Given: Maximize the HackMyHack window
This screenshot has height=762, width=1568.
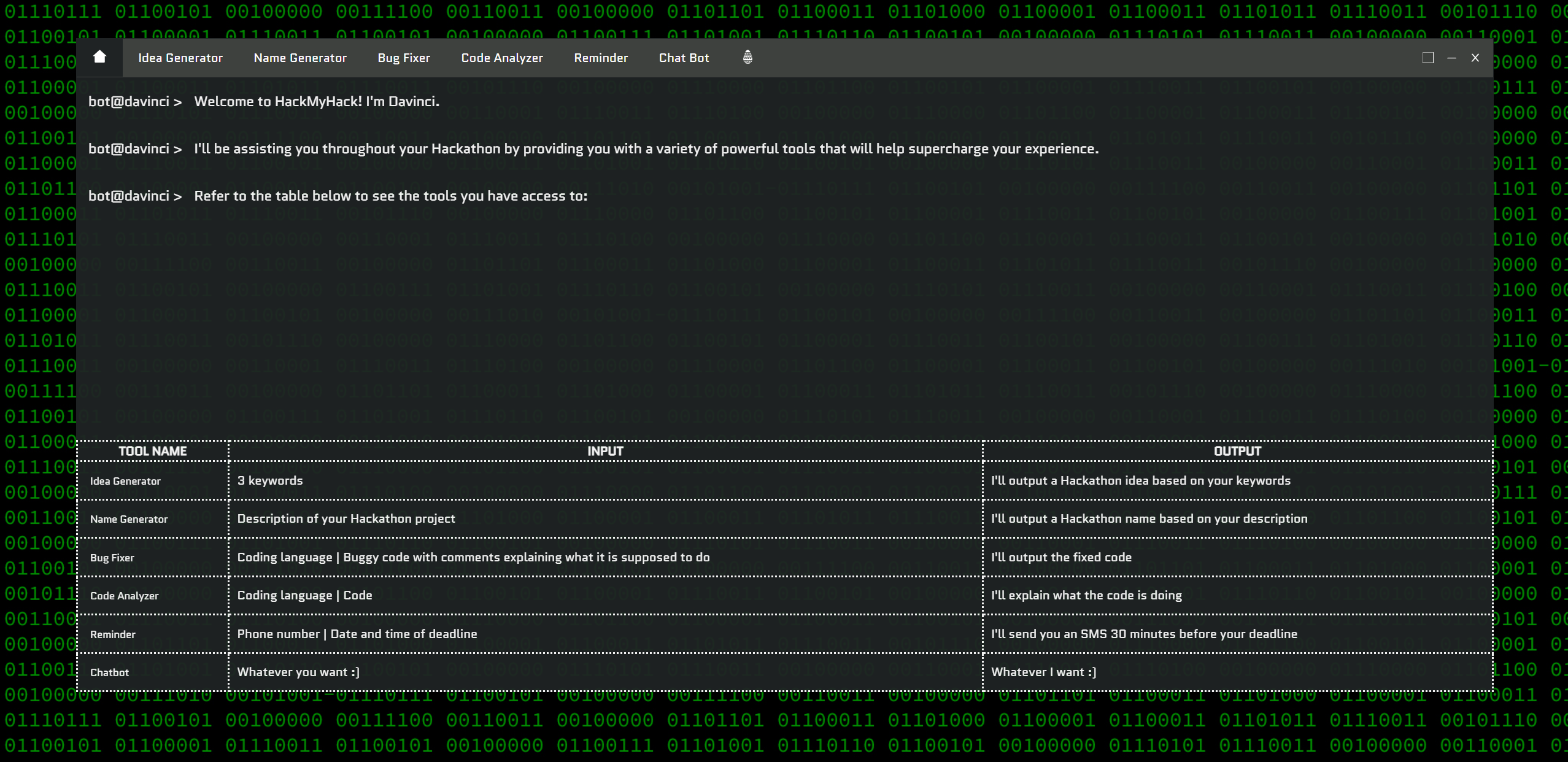Looking at the screenshot, I should click(1427, 58).
